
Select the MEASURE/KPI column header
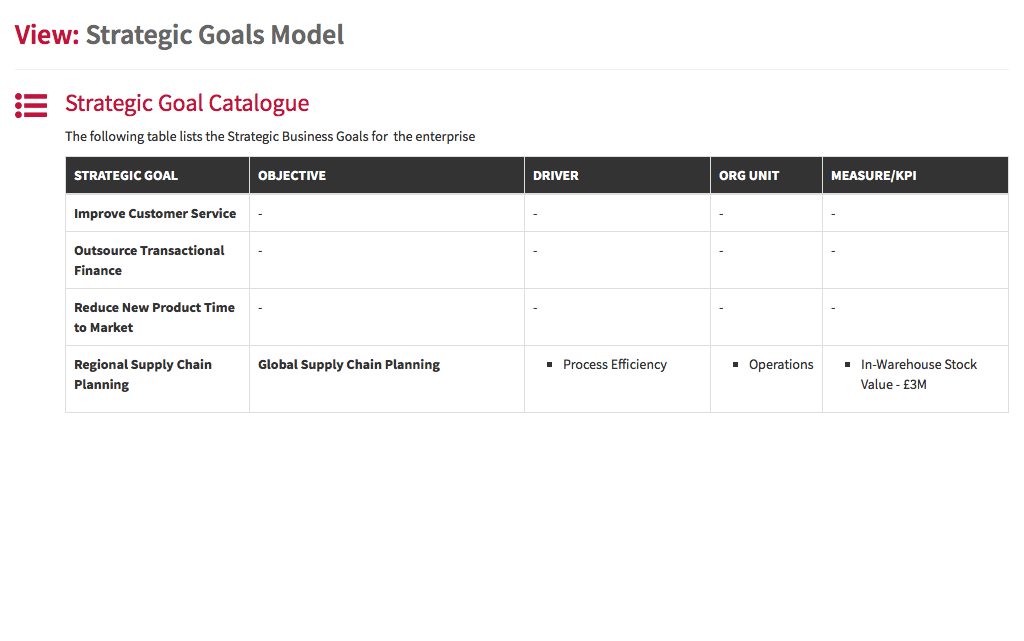[x=873, y=176]
